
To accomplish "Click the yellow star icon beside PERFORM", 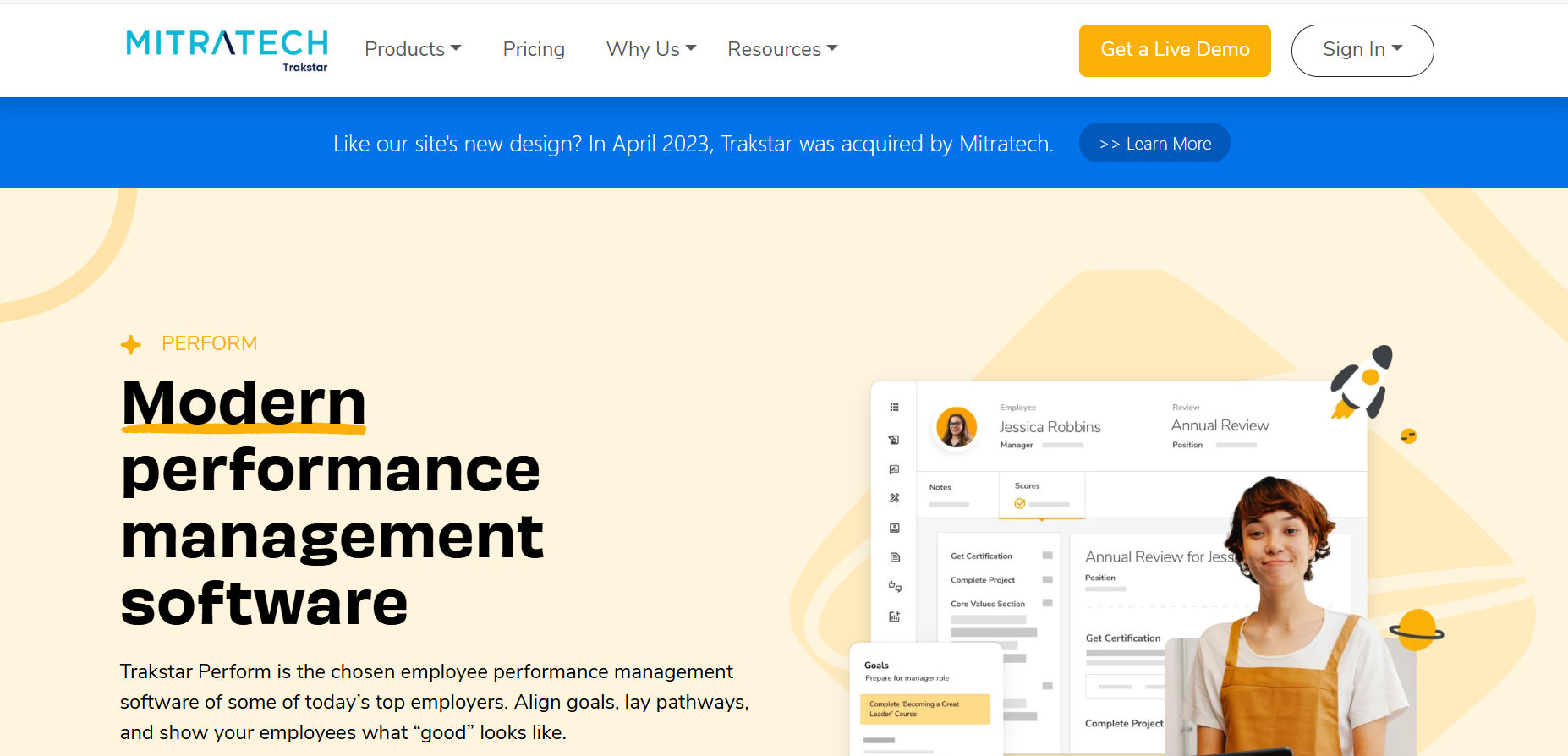I will pos(131,344).
